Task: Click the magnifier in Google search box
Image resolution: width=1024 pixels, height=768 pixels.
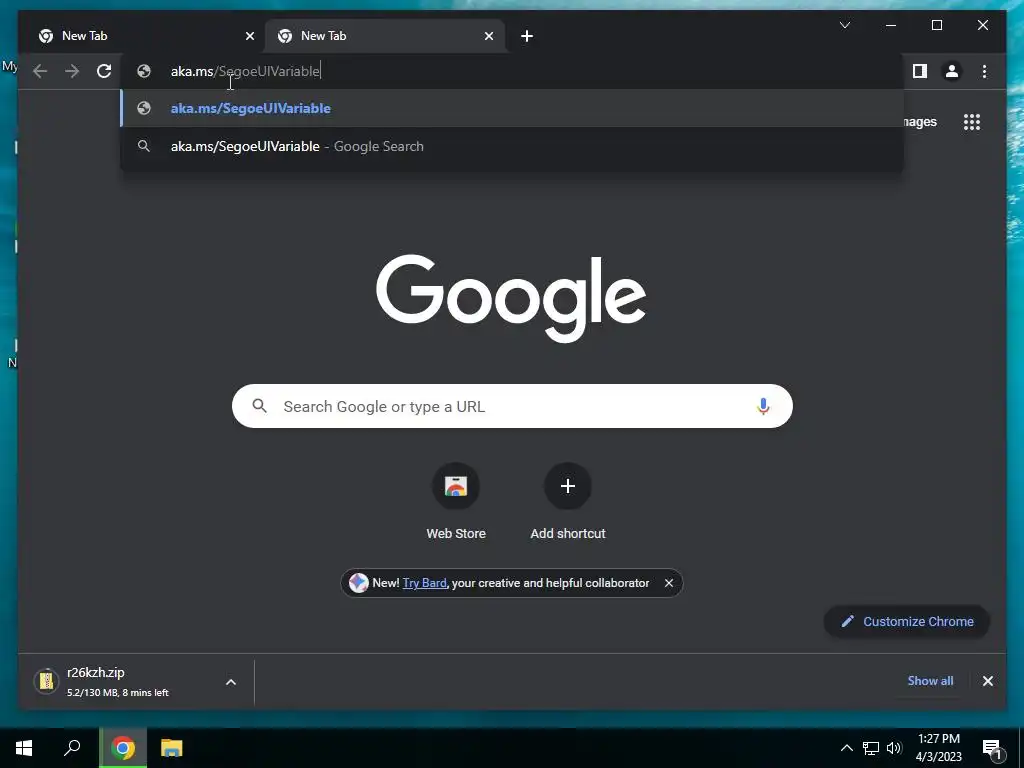Action: 259,406
